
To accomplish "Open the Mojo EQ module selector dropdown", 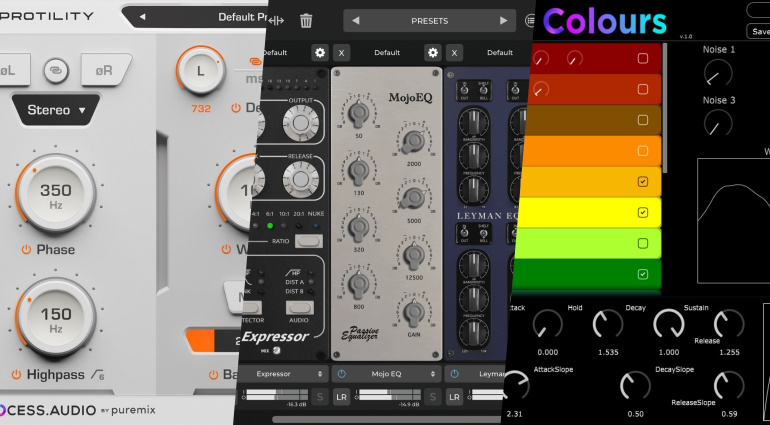I will (395, 374).
